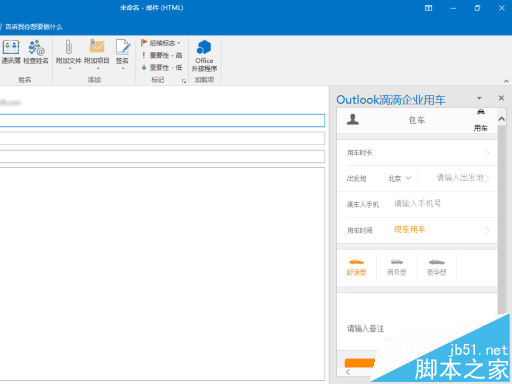This screenshot has width=512, height=384.
Task: Click the Didi pane vertical scrollbar
Action: (501, 220)
